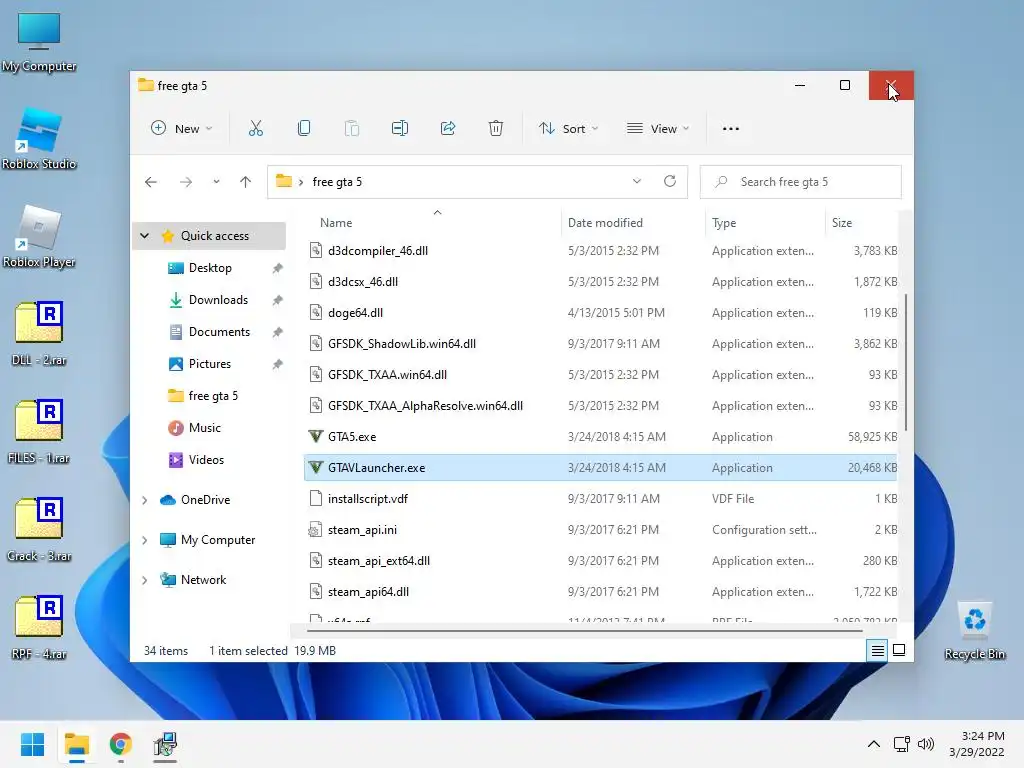
Task: Select the RPF - 4.rar archive icon
Action: pos(39,628)
